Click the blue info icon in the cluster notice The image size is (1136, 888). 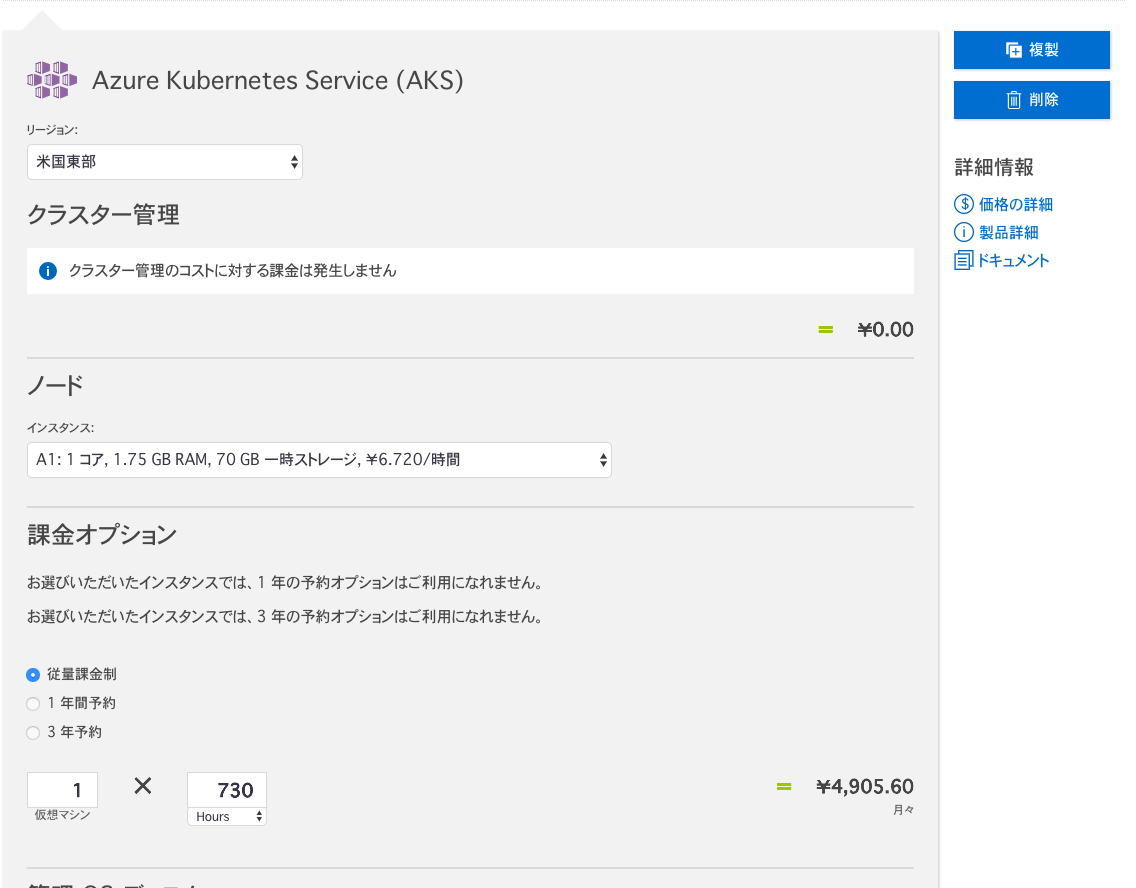tap(47, 270)
